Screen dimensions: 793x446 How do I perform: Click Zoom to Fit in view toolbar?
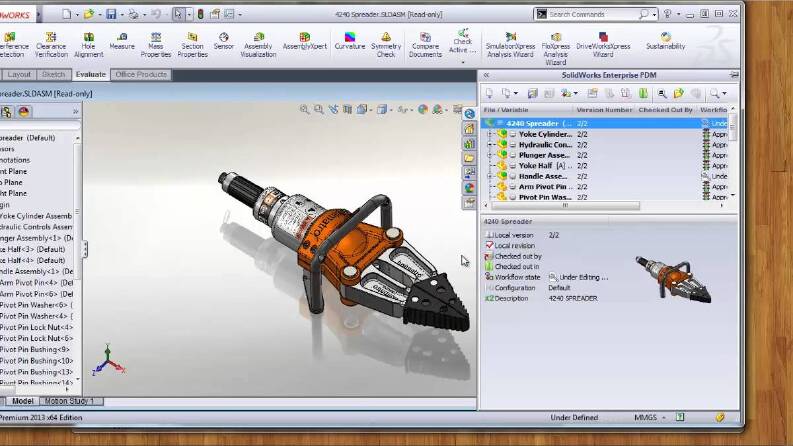coord(304,109)
